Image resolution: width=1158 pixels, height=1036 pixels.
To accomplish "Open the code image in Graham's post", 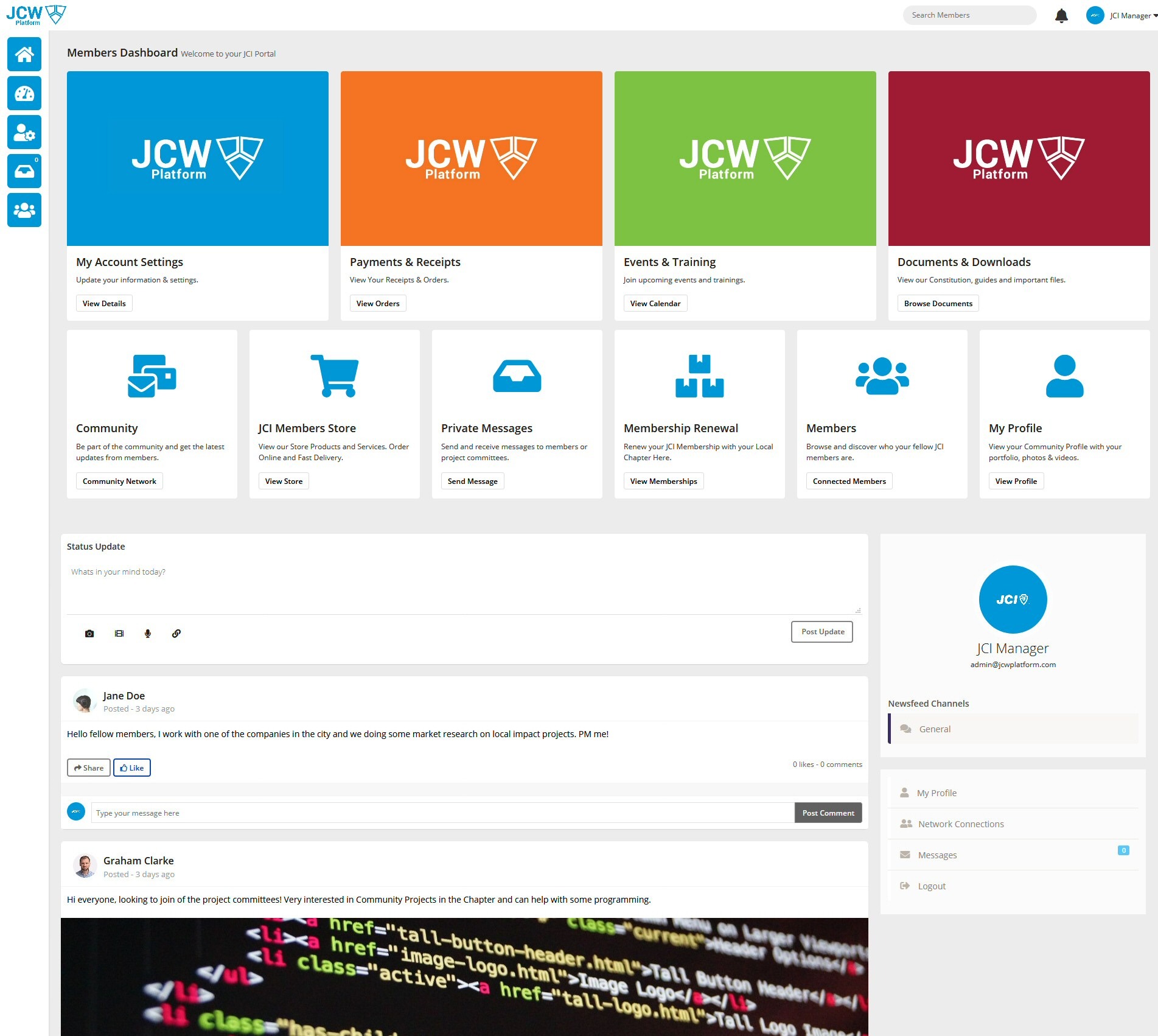I will pos(464,977).
